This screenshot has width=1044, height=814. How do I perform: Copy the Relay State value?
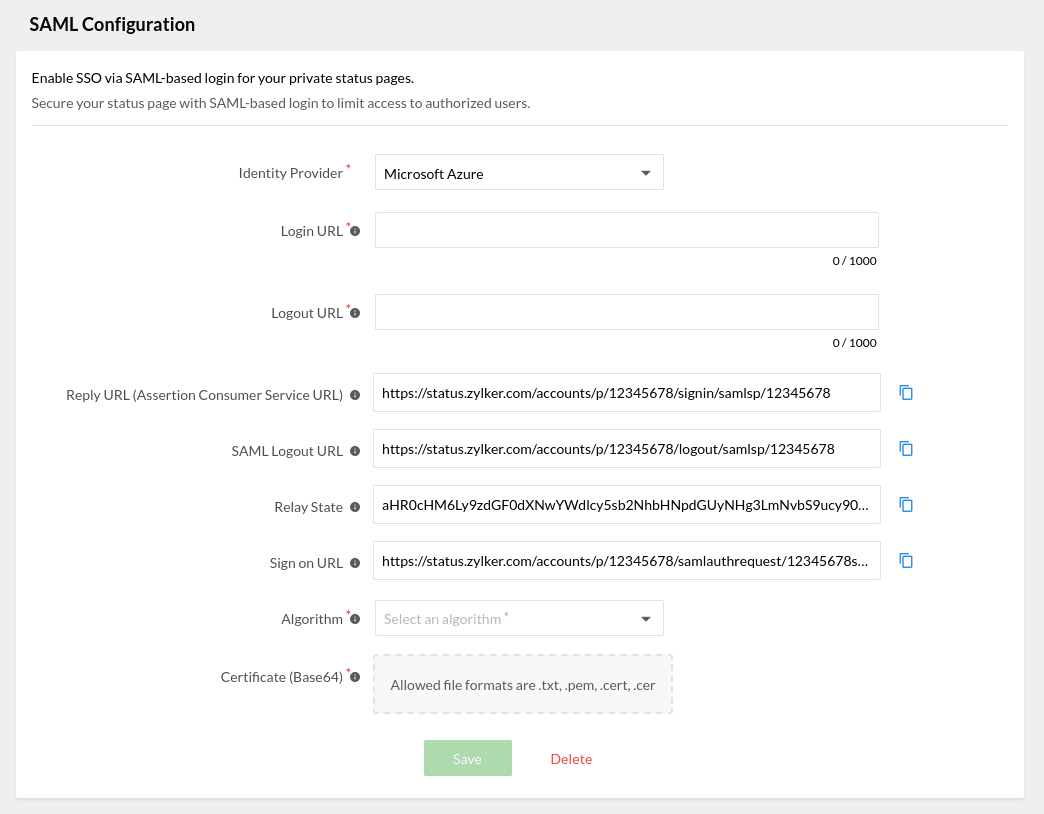pos(906,505)
